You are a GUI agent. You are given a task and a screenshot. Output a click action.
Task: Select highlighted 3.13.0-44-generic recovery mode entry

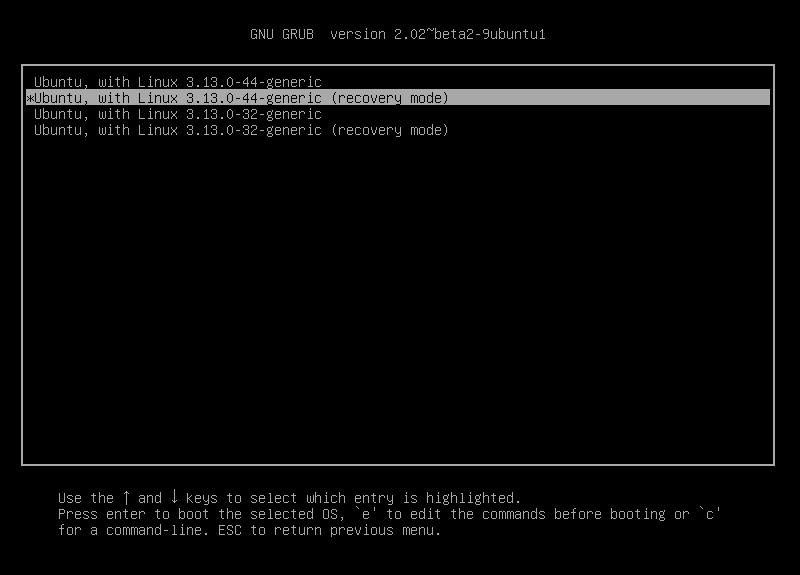pos(398,97)
